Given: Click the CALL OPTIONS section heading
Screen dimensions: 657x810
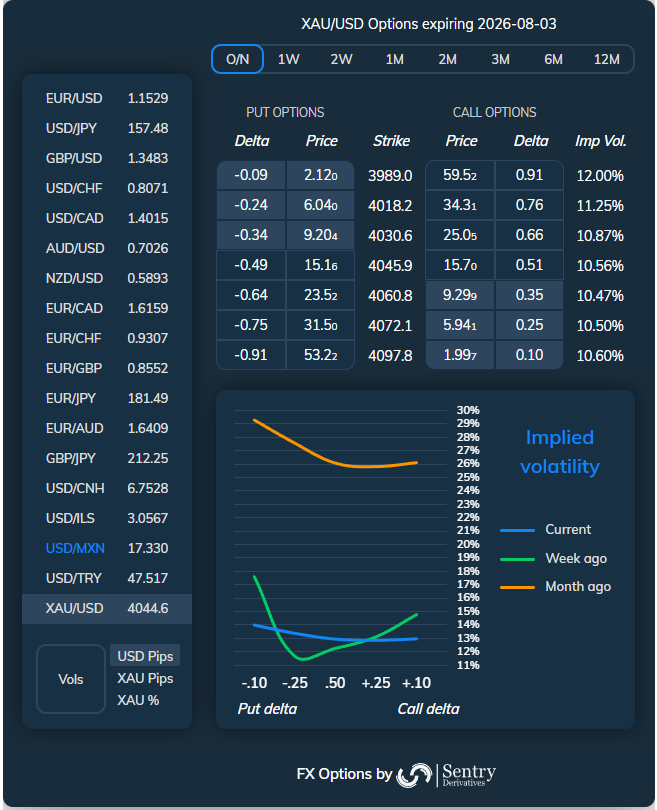Looking at the screenshot, I should [x=494, y=112].
